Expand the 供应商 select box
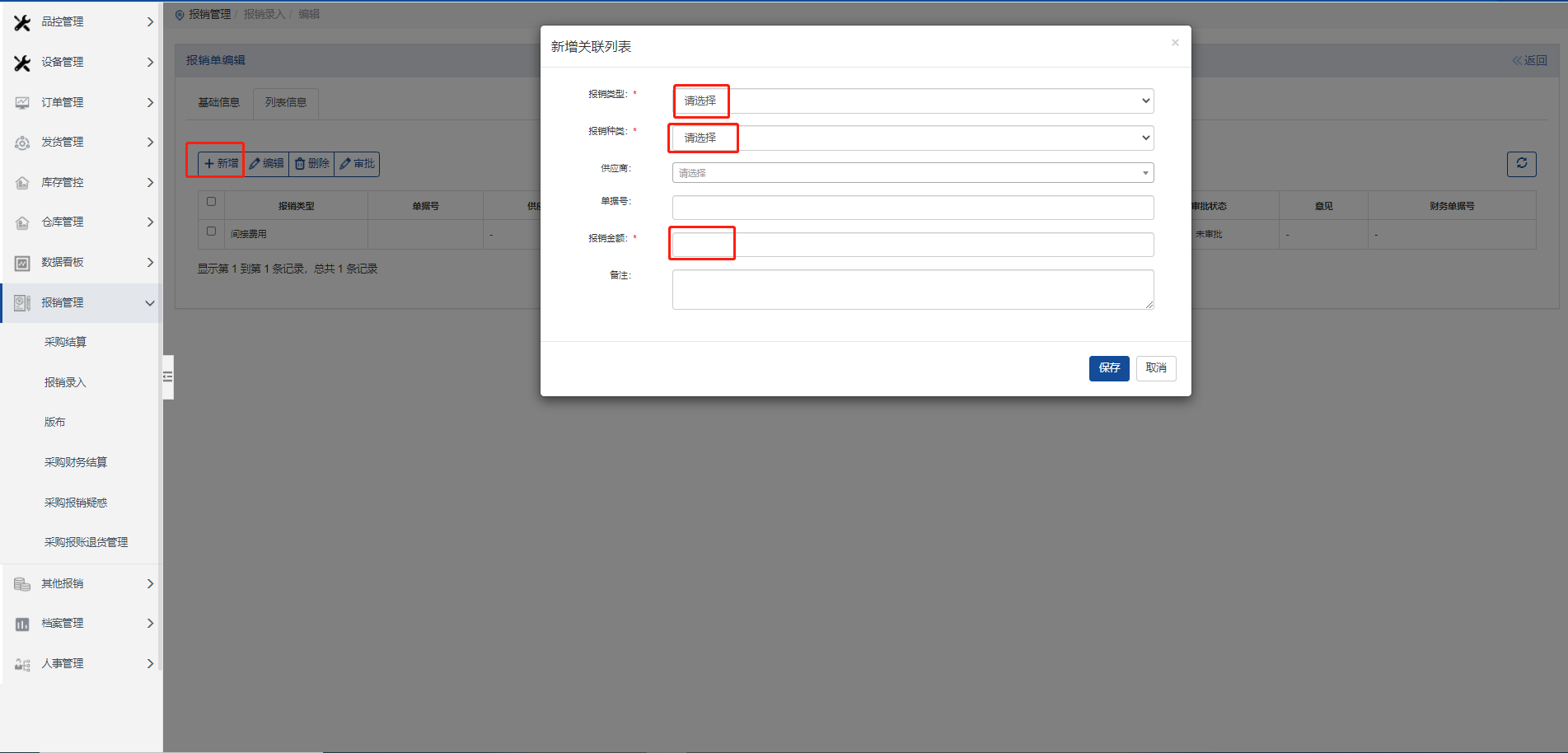This screenshot has height=753, width=1568. tap(912, 173)
